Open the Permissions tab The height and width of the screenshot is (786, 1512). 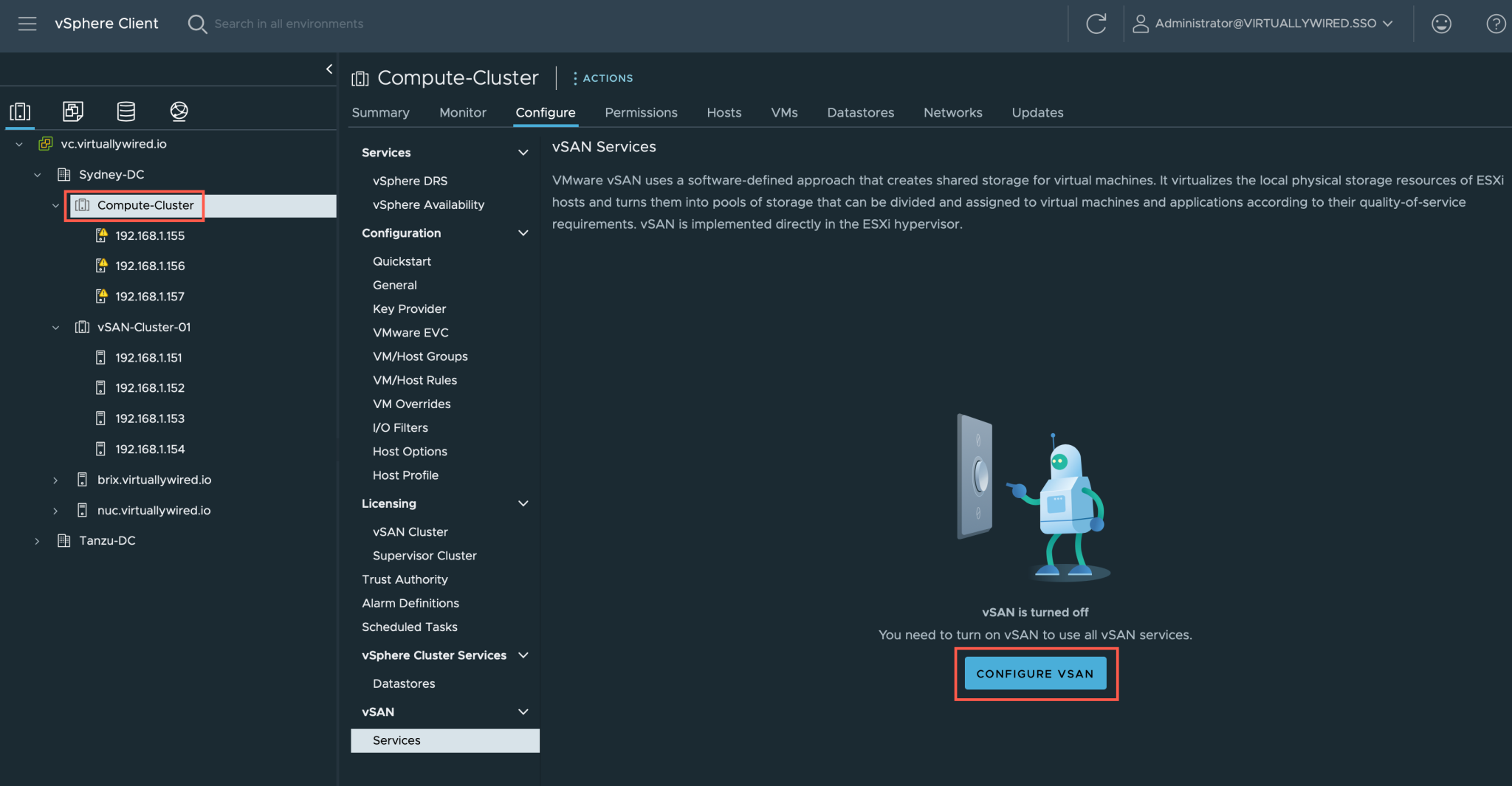(x=641, y=113)
